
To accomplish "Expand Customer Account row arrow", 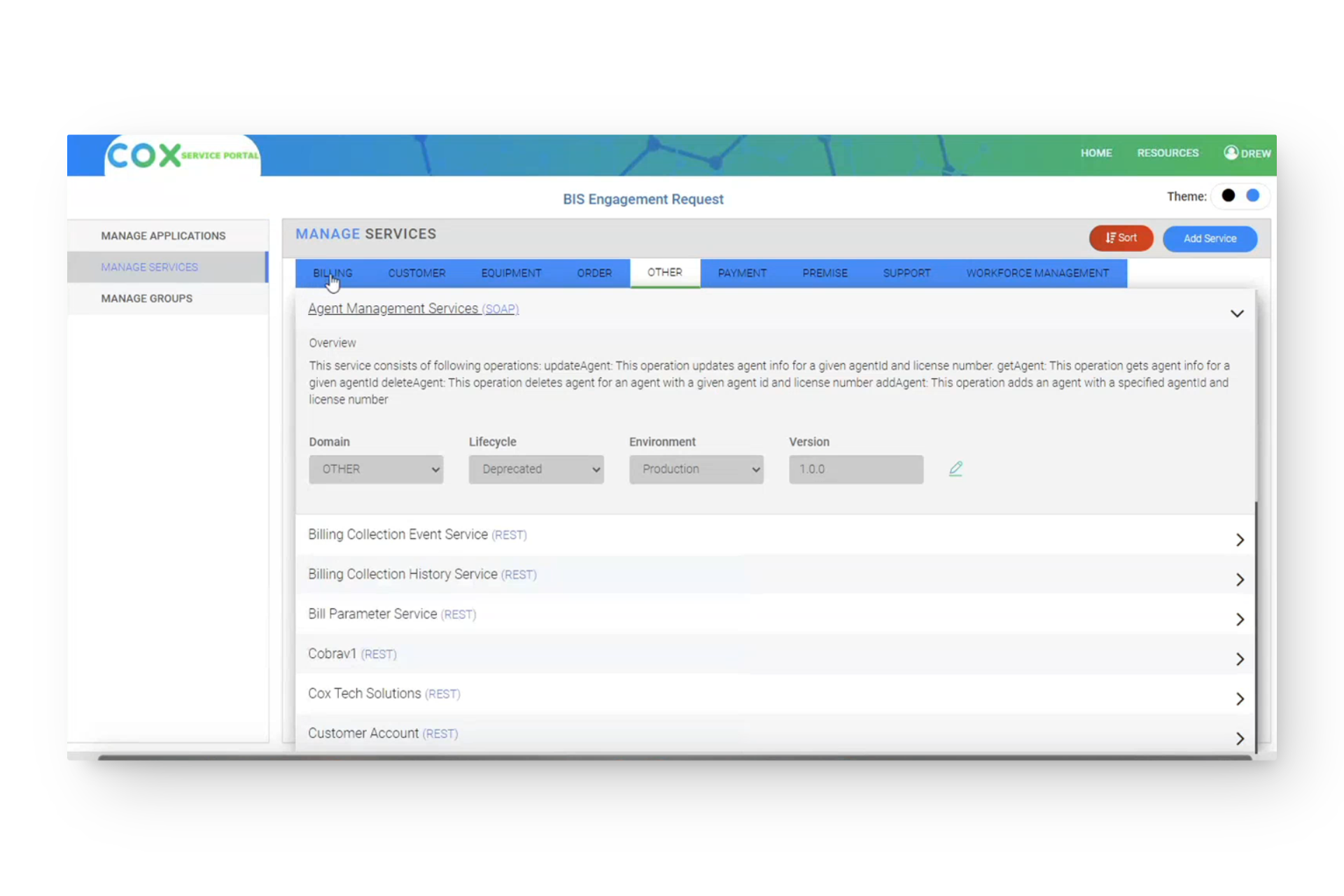I will coord(1240,738).
